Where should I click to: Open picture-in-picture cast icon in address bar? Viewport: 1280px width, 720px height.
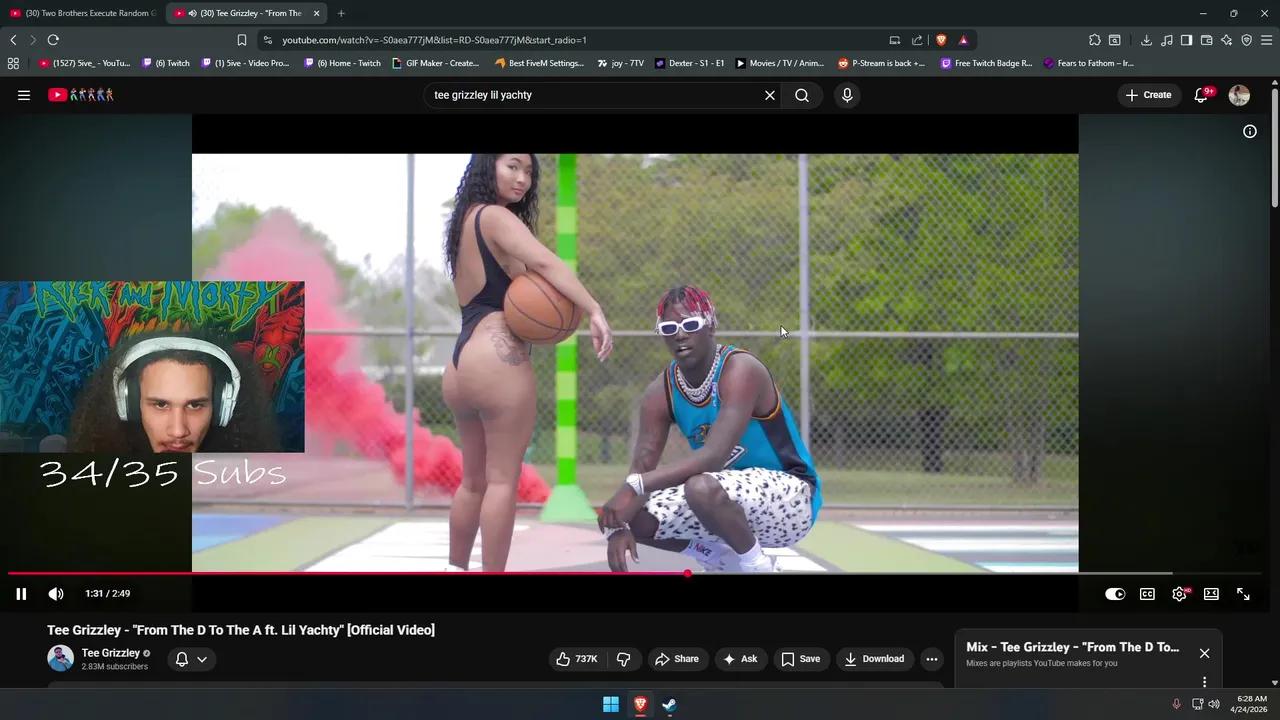point(894,40)
